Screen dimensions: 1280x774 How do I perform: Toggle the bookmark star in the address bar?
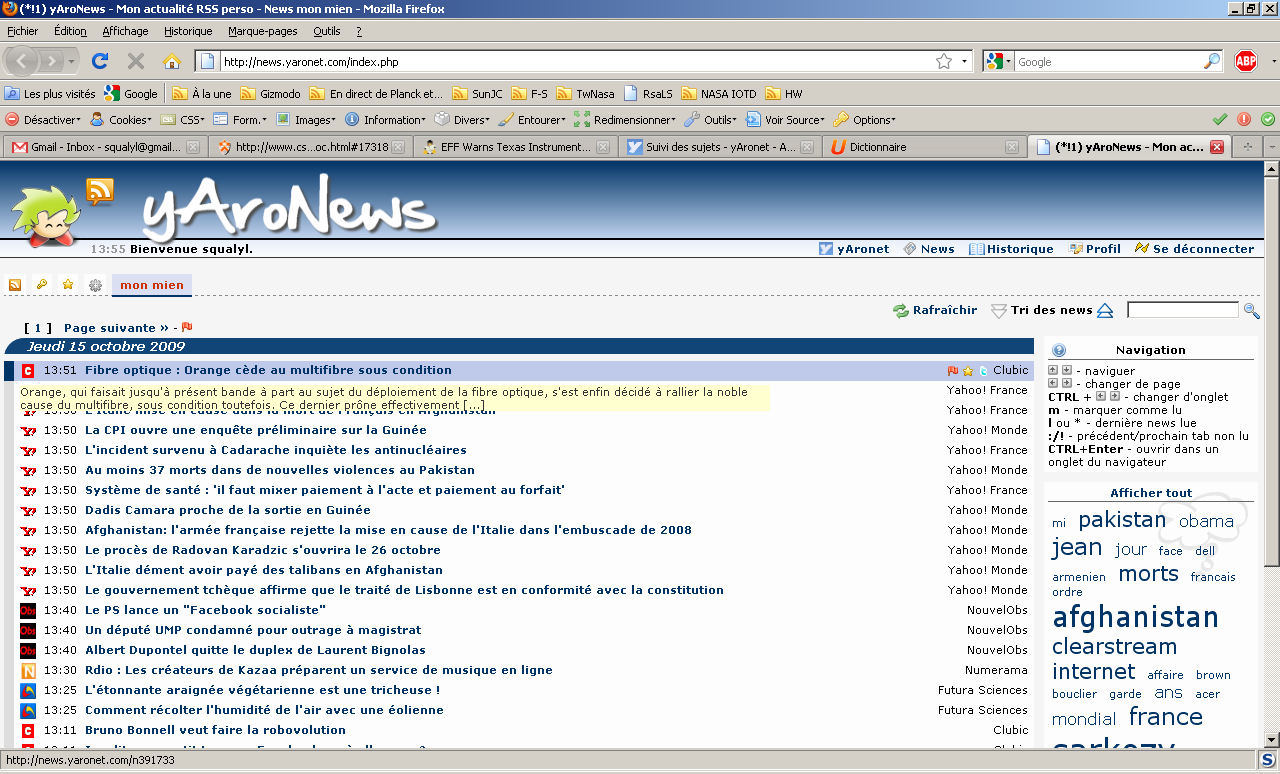pyautogui.click(x=943, y=61)
